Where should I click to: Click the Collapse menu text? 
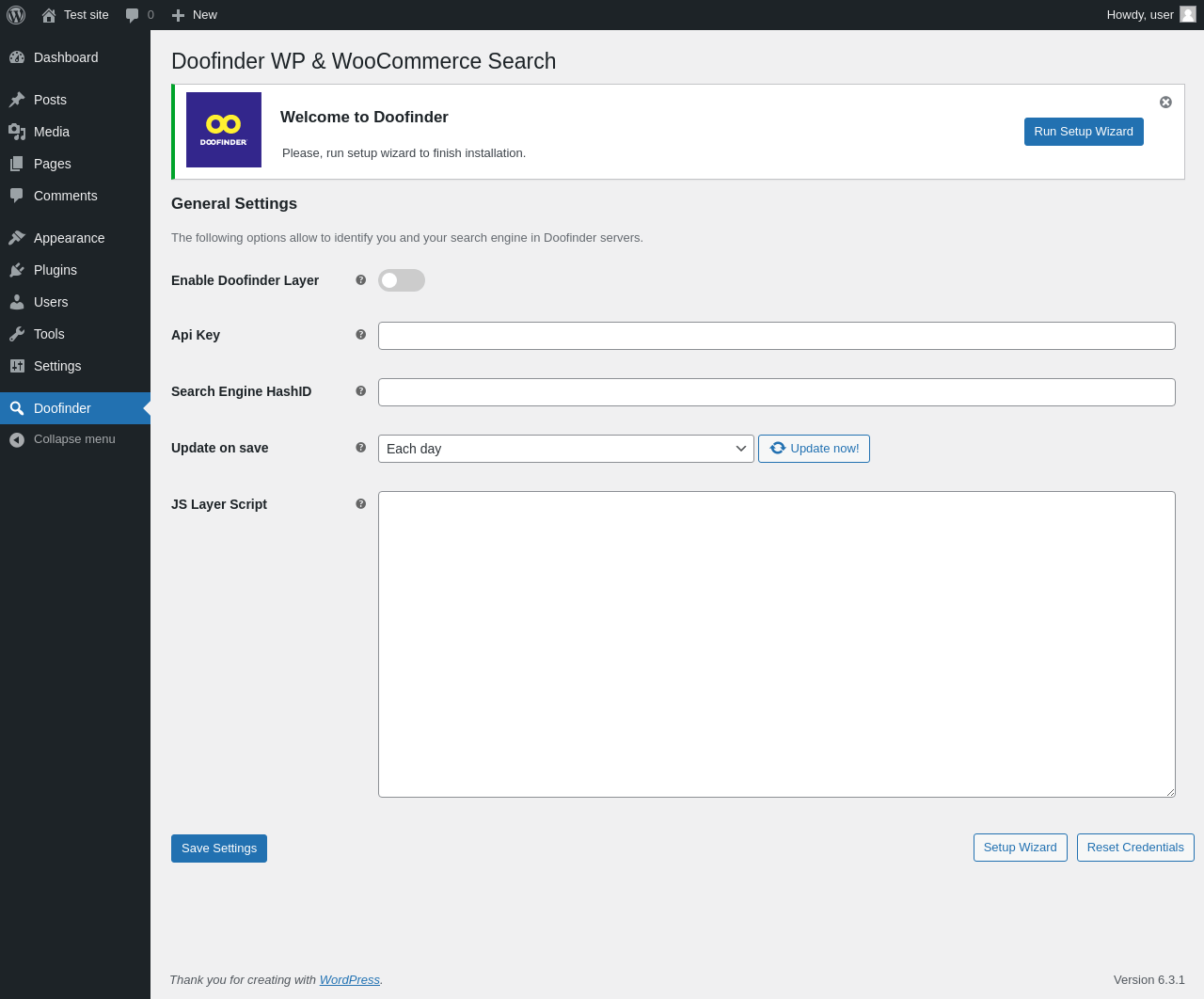(74, 439)
